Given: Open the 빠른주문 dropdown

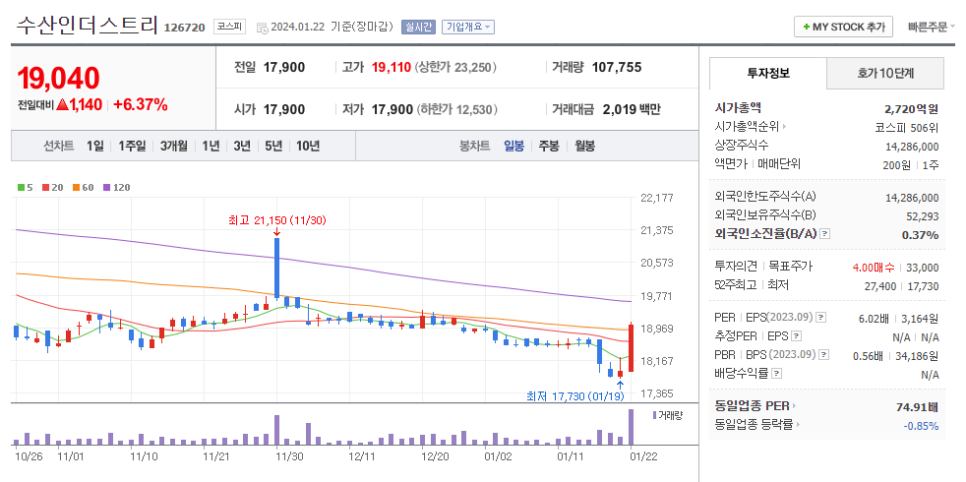Looking at the screenshot, I should point(930,27).
